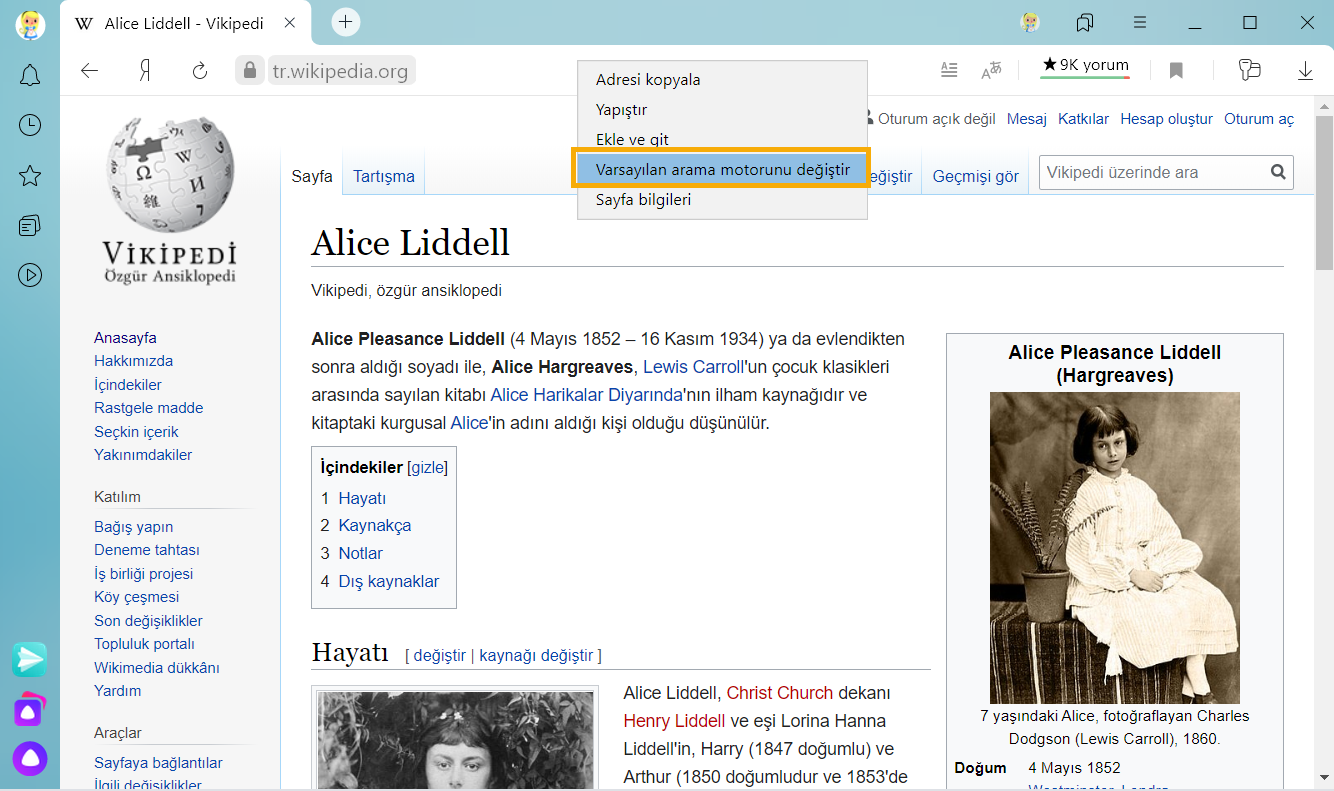The image size is (1334, 791).
Task: Go back with the arrow button
Action: [x=90, y=71]
